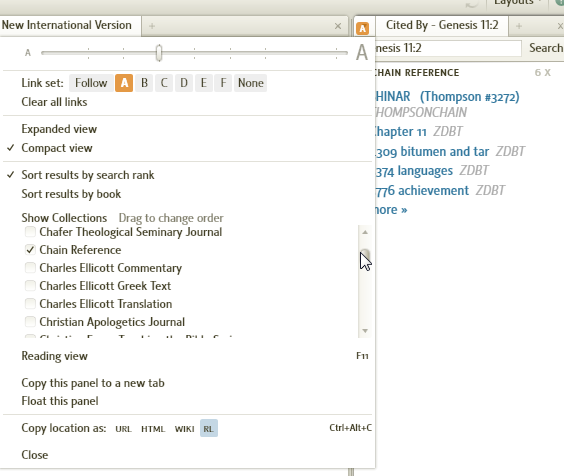Click the large A font-size increase icon
This screenshot has width=564, height=476.
pos(362,53)
